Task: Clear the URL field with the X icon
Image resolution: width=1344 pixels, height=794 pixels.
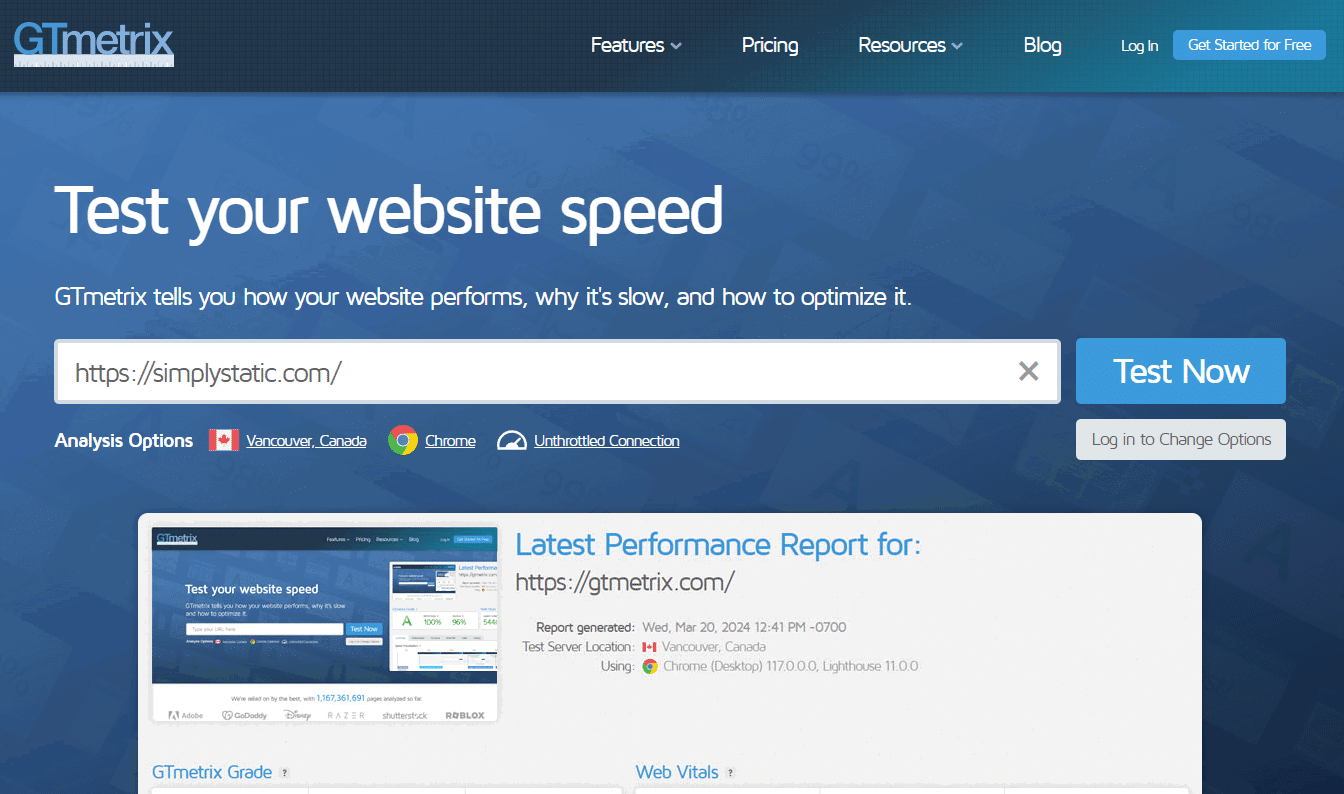Action: click(1028, 371)
